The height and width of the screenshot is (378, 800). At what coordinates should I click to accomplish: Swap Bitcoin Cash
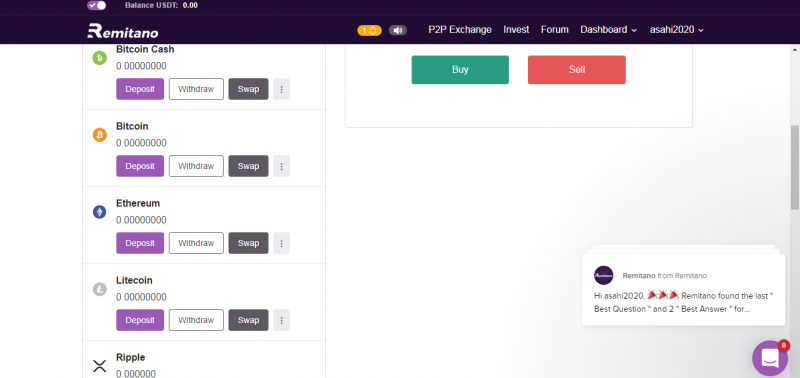coord(248,89)
